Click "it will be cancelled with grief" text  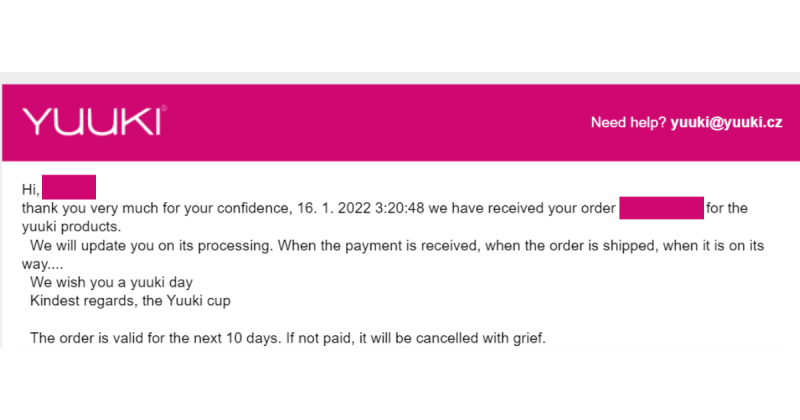(x=446, y=338)
